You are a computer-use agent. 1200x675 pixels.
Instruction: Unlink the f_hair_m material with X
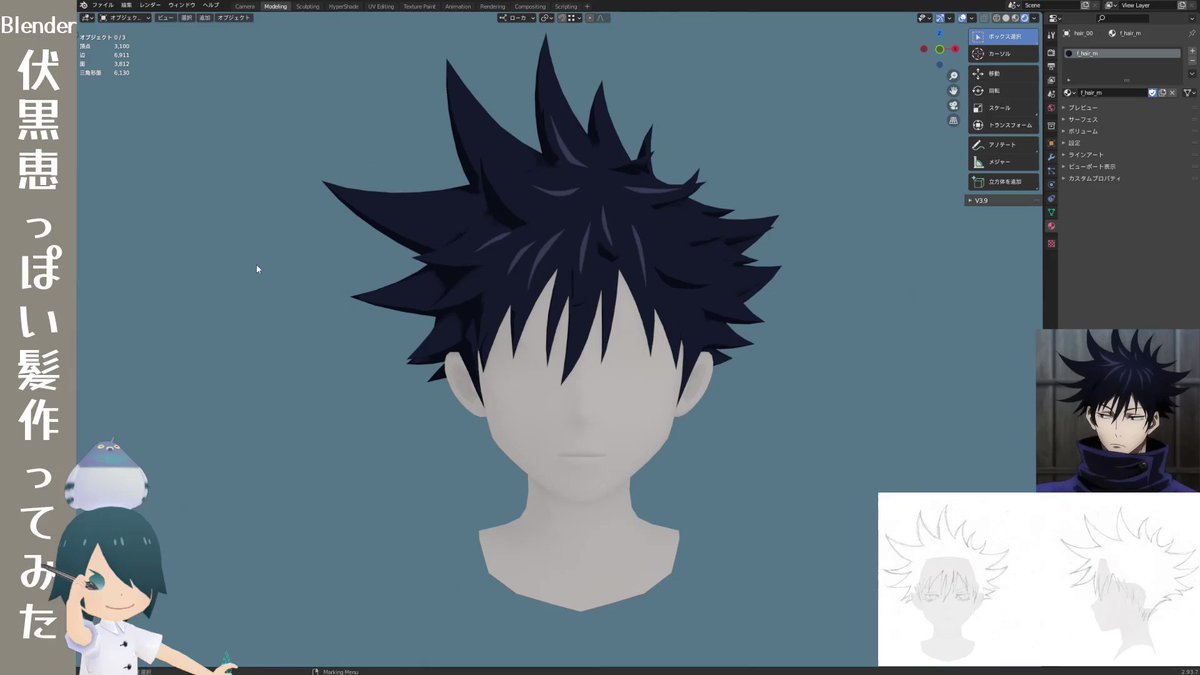point(1172,92)
